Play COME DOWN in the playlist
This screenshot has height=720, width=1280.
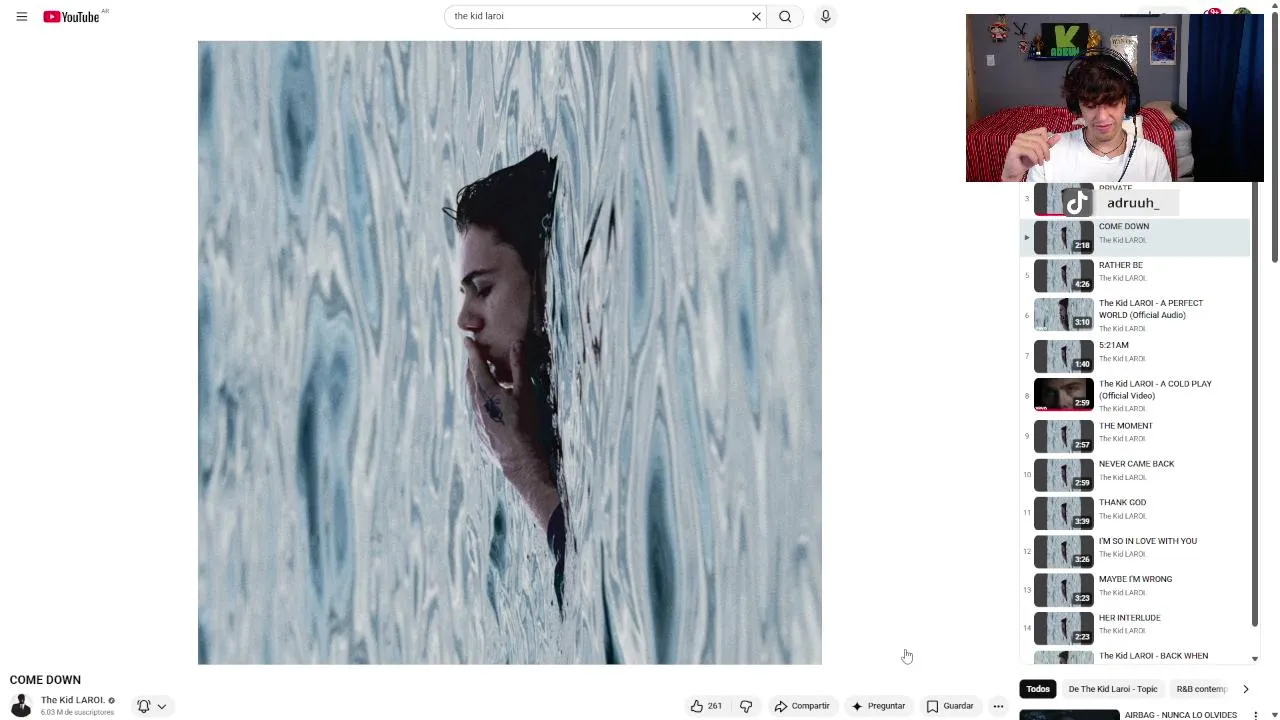(1135, 237)
